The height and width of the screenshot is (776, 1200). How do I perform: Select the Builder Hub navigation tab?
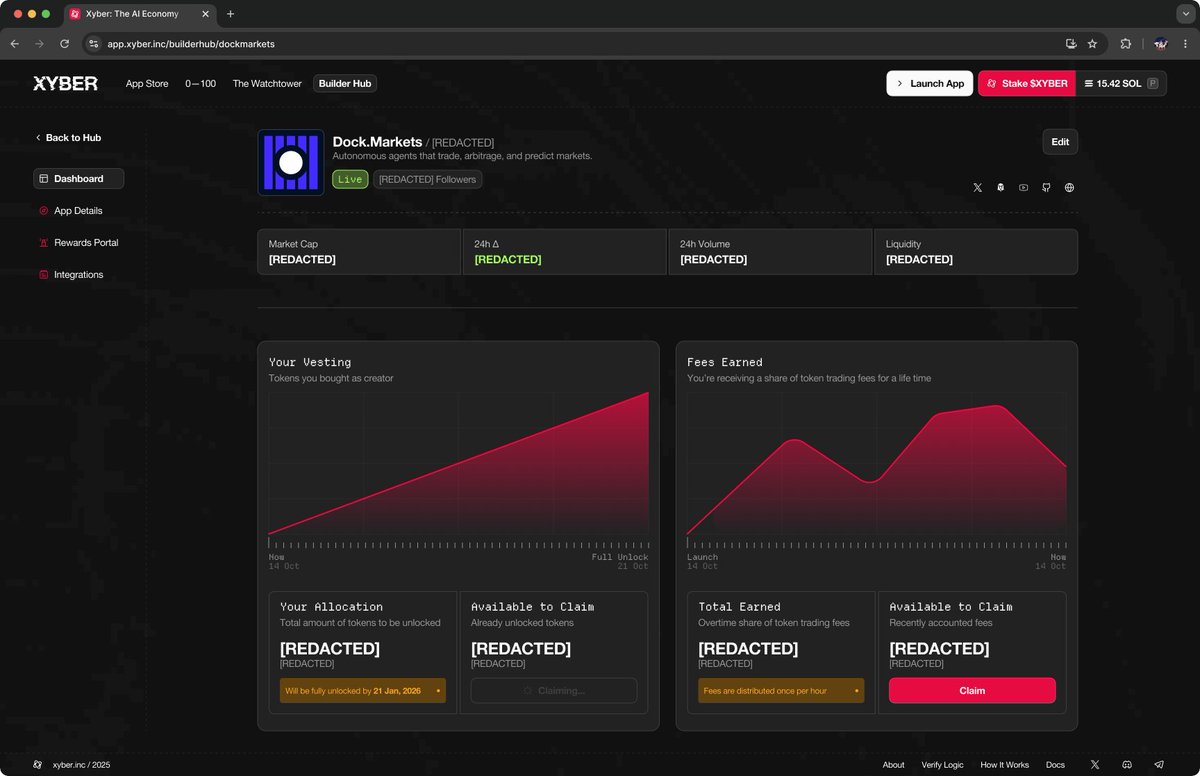[345, 84]
